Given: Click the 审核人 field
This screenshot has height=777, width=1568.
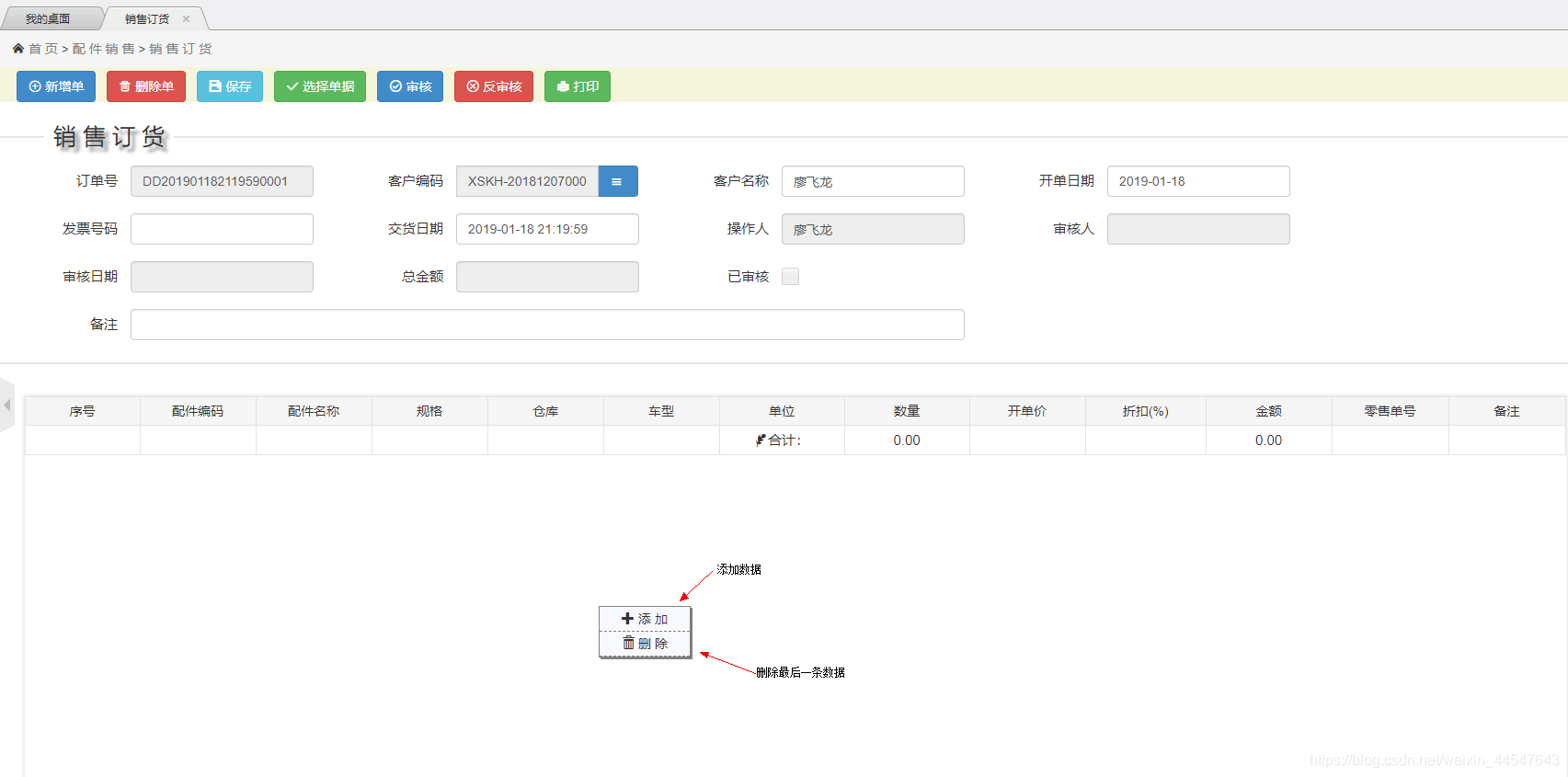Looking at the screenshot, I should click(x=1198, y=229).
